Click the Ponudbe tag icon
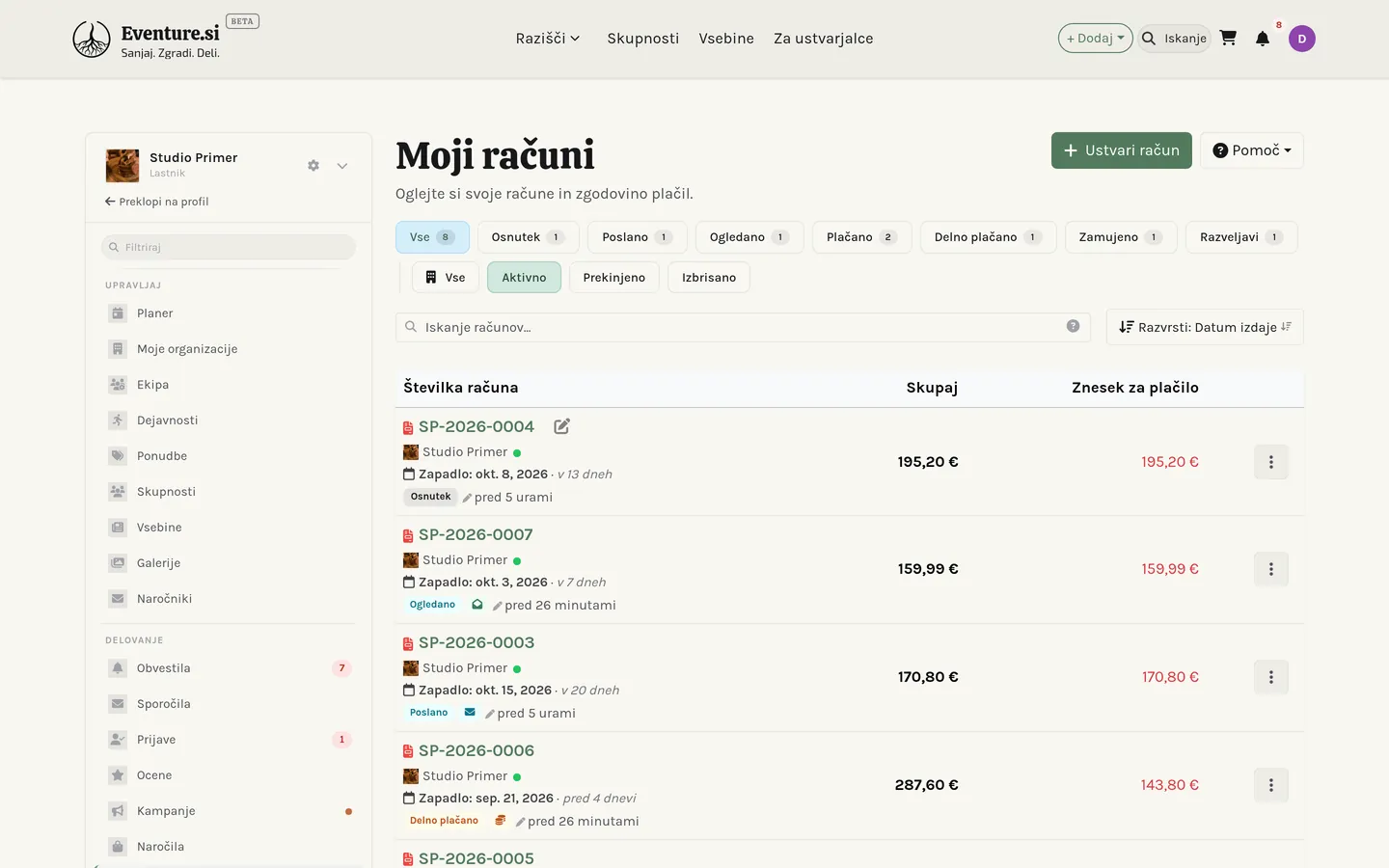The width and height of the screenshot is (1389, 868). point(118,456)
